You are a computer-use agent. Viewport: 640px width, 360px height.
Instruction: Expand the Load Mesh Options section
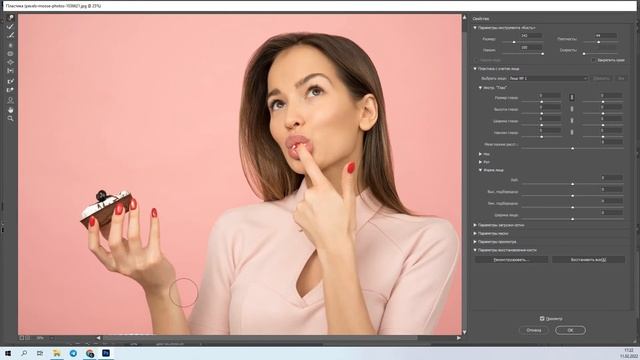475,225
